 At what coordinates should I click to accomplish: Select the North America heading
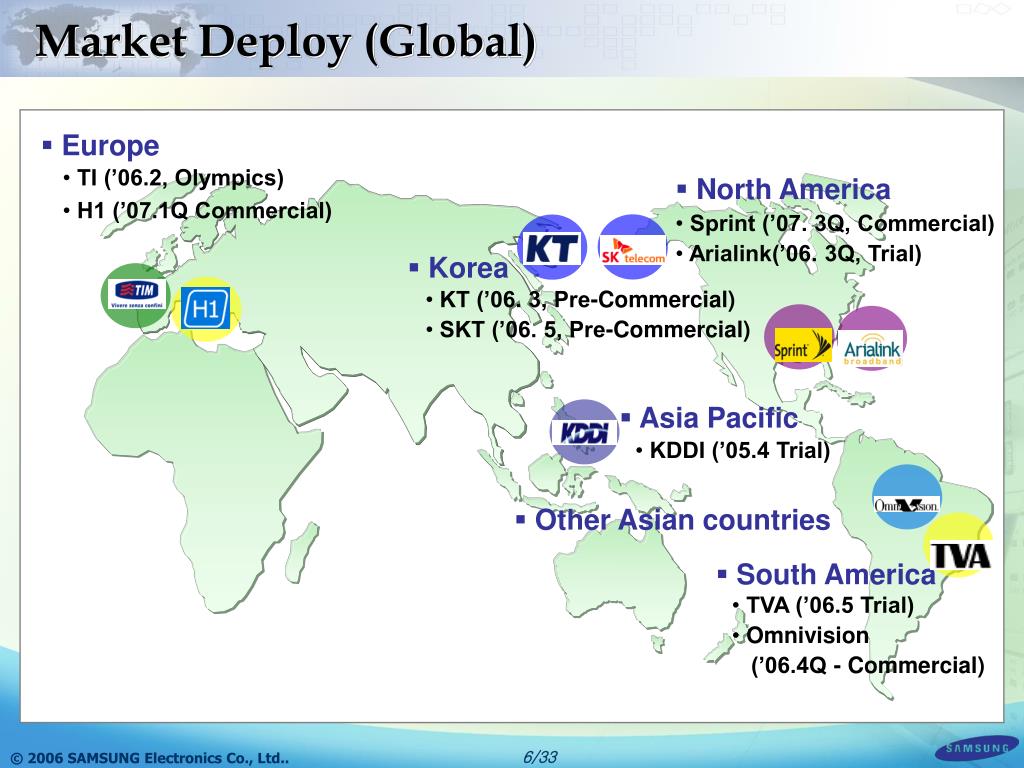click(793, 189)
